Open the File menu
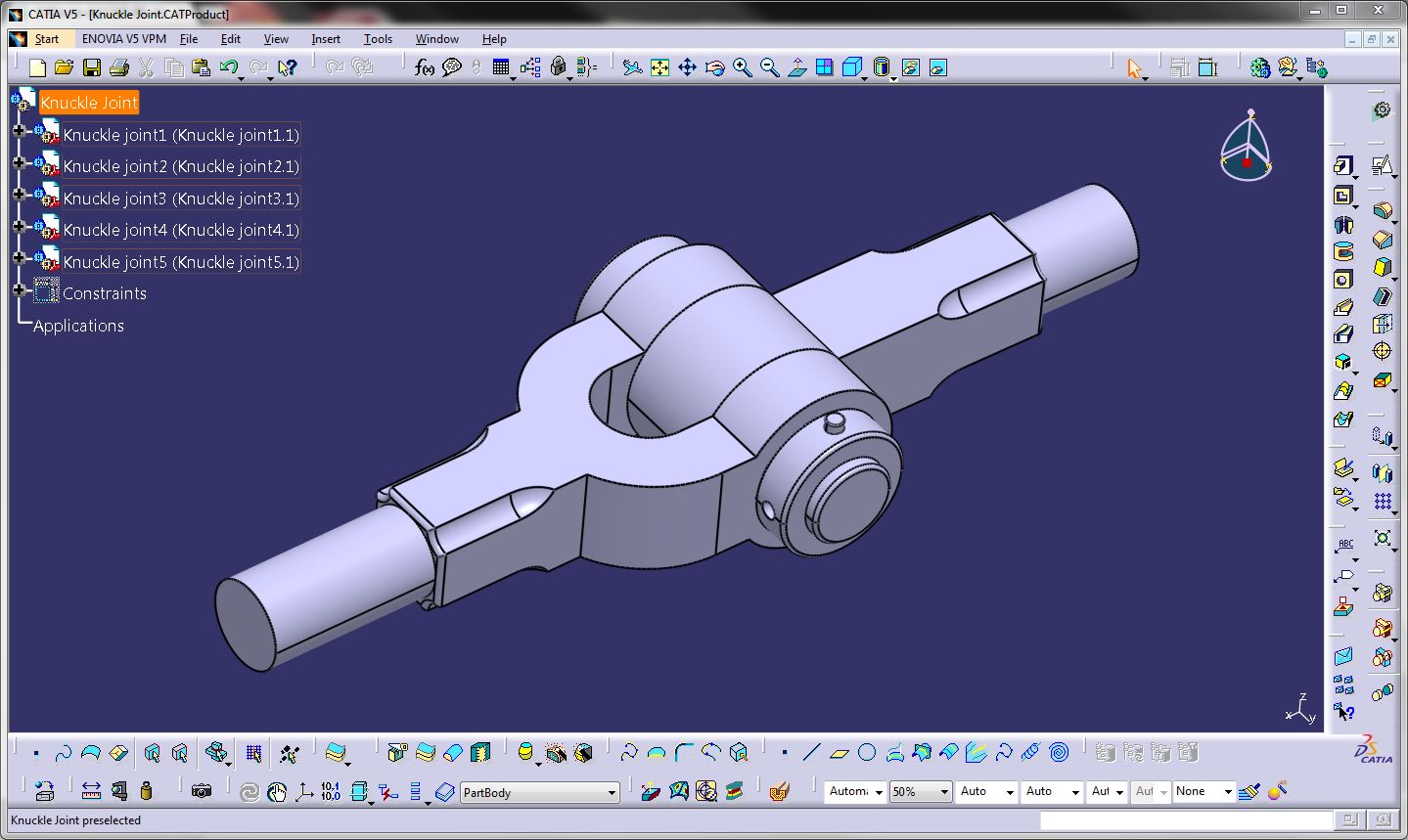The width and height of the screenshot is (1408, 840). [189, 39]
